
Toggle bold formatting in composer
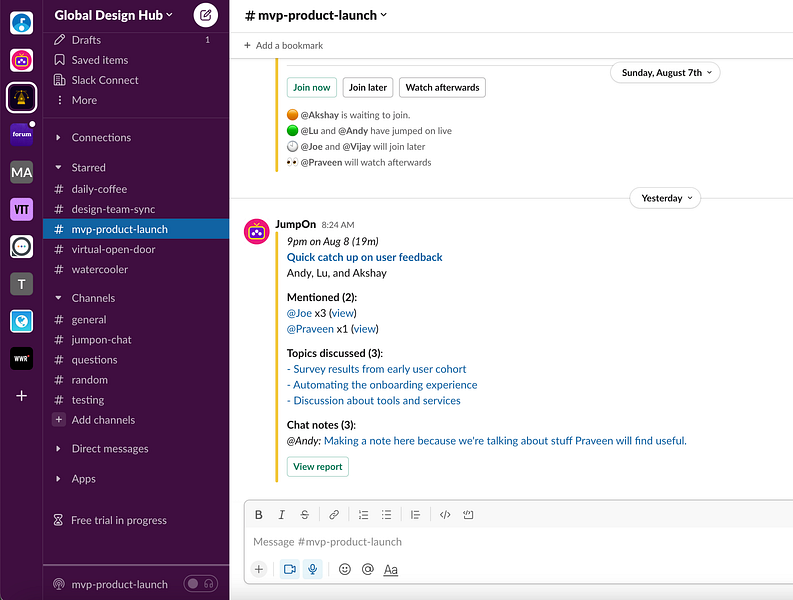[258, 515]
